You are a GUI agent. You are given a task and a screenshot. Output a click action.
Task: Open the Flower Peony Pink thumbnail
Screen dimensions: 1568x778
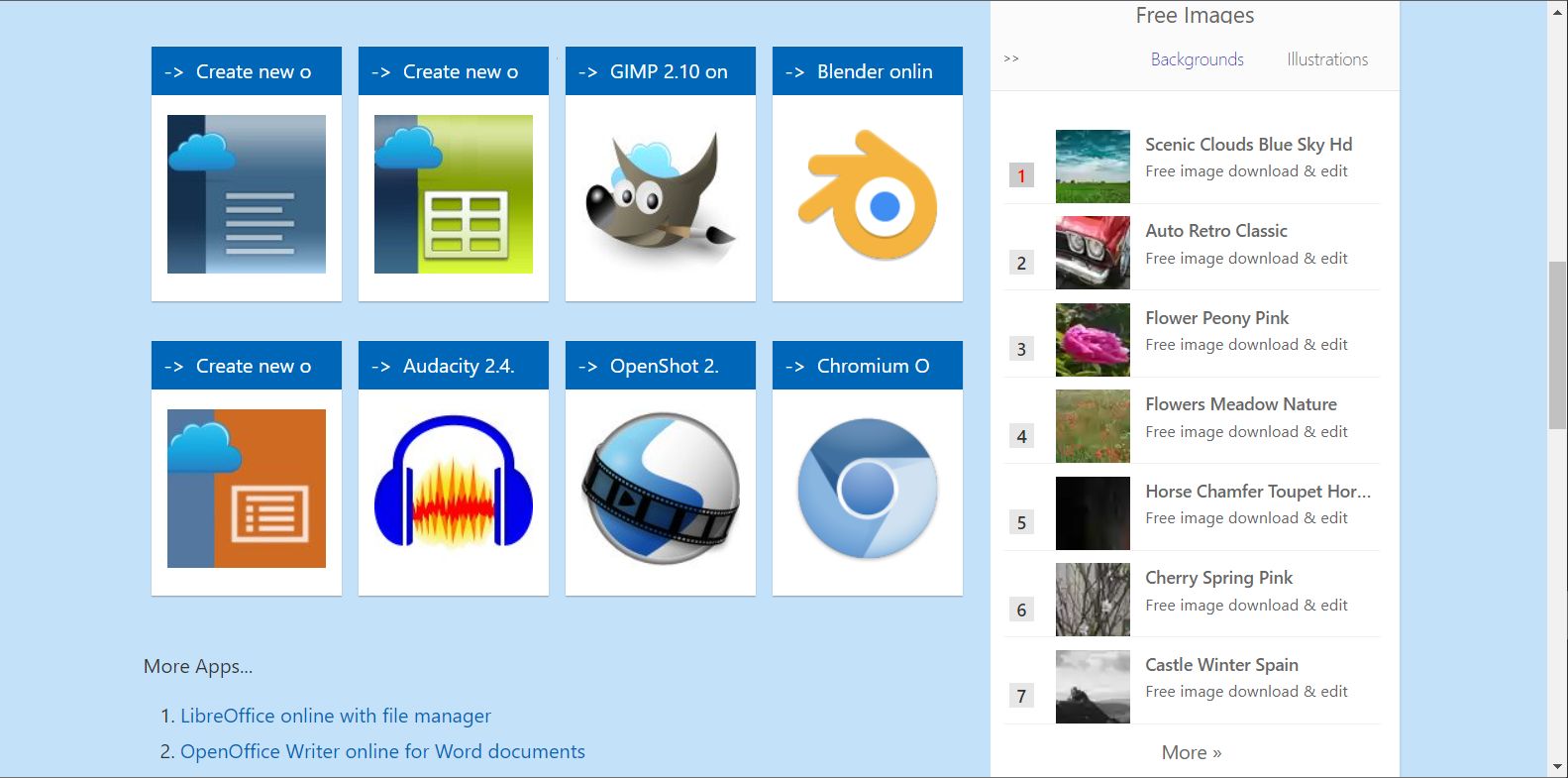pos(1093,340)
